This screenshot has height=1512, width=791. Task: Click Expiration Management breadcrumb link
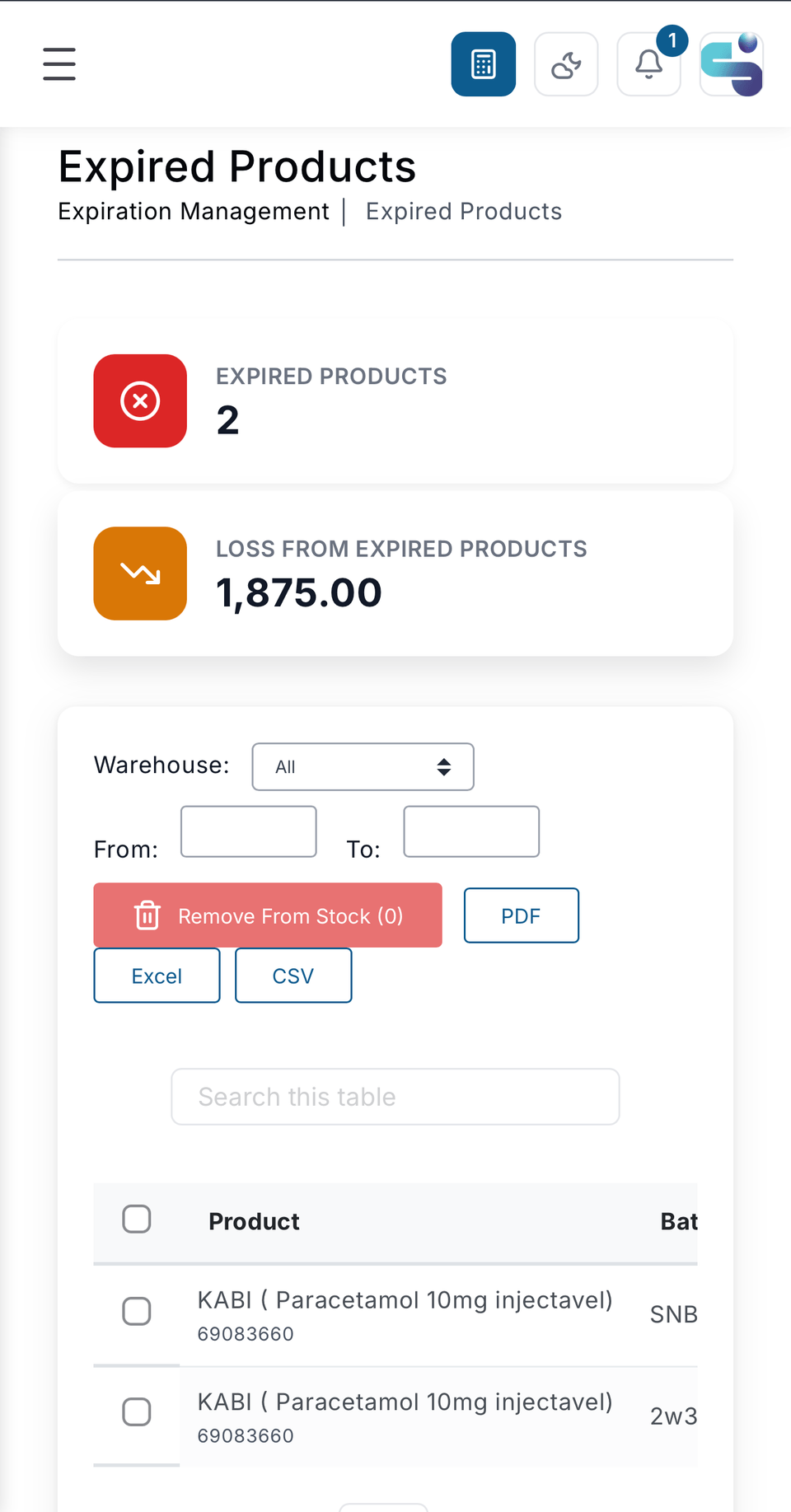point(194,212)
